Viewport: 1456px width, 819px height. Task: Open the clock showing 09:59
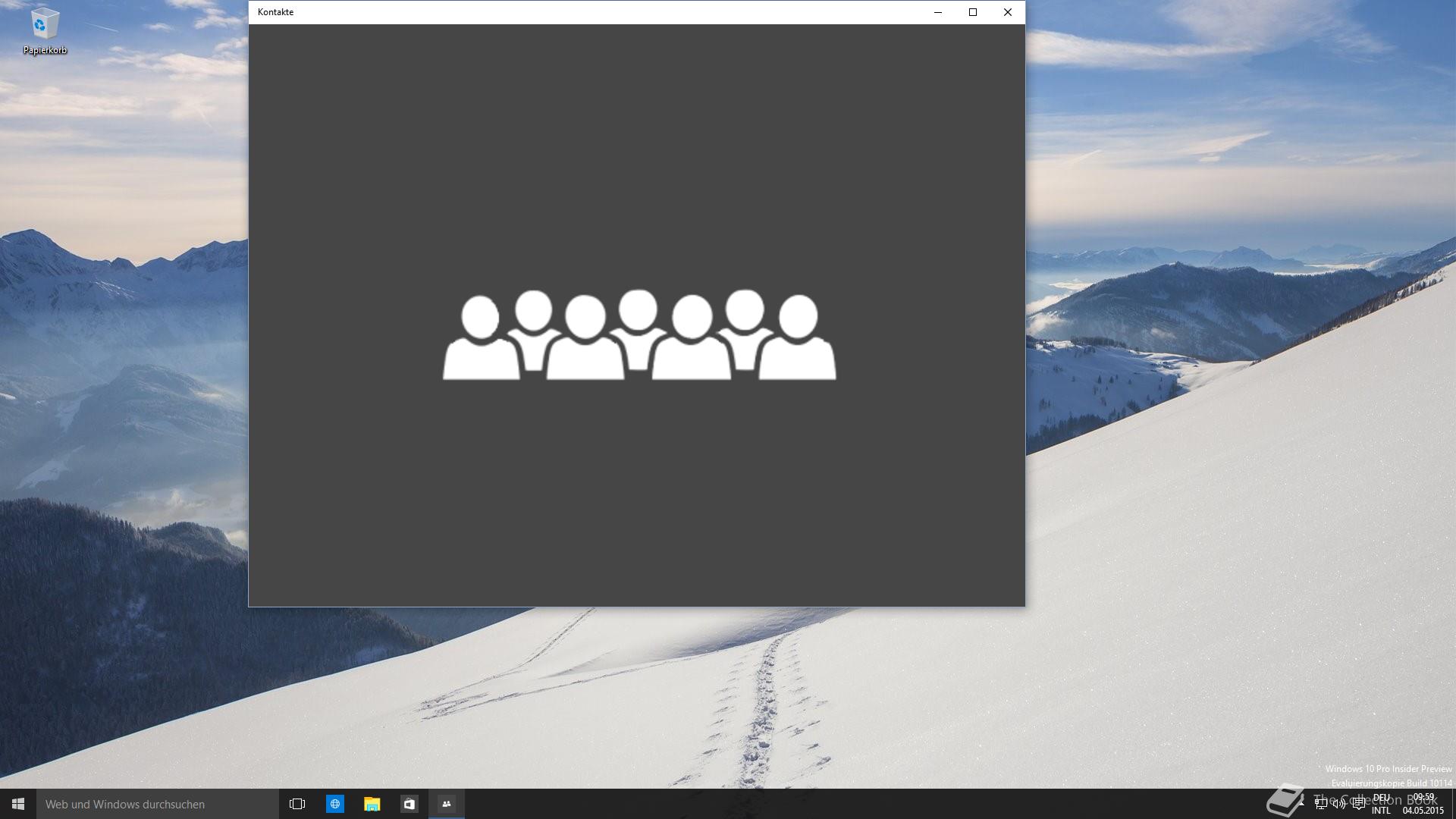(1423, 804)
